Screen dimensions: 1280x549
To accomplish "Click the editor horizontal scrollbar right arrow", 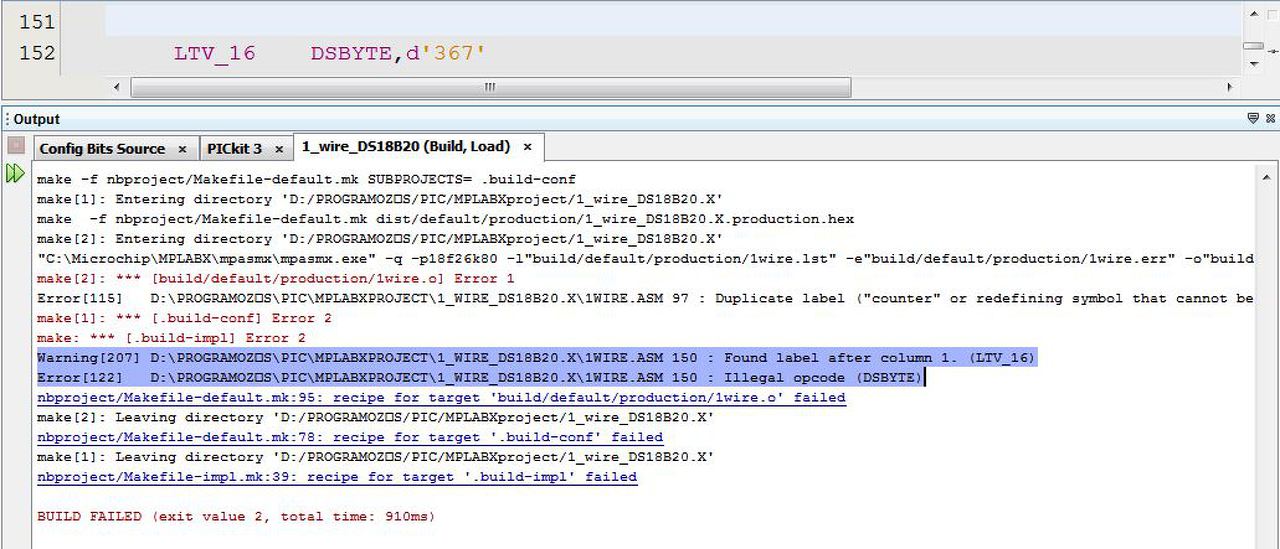I will [1229, 87].
